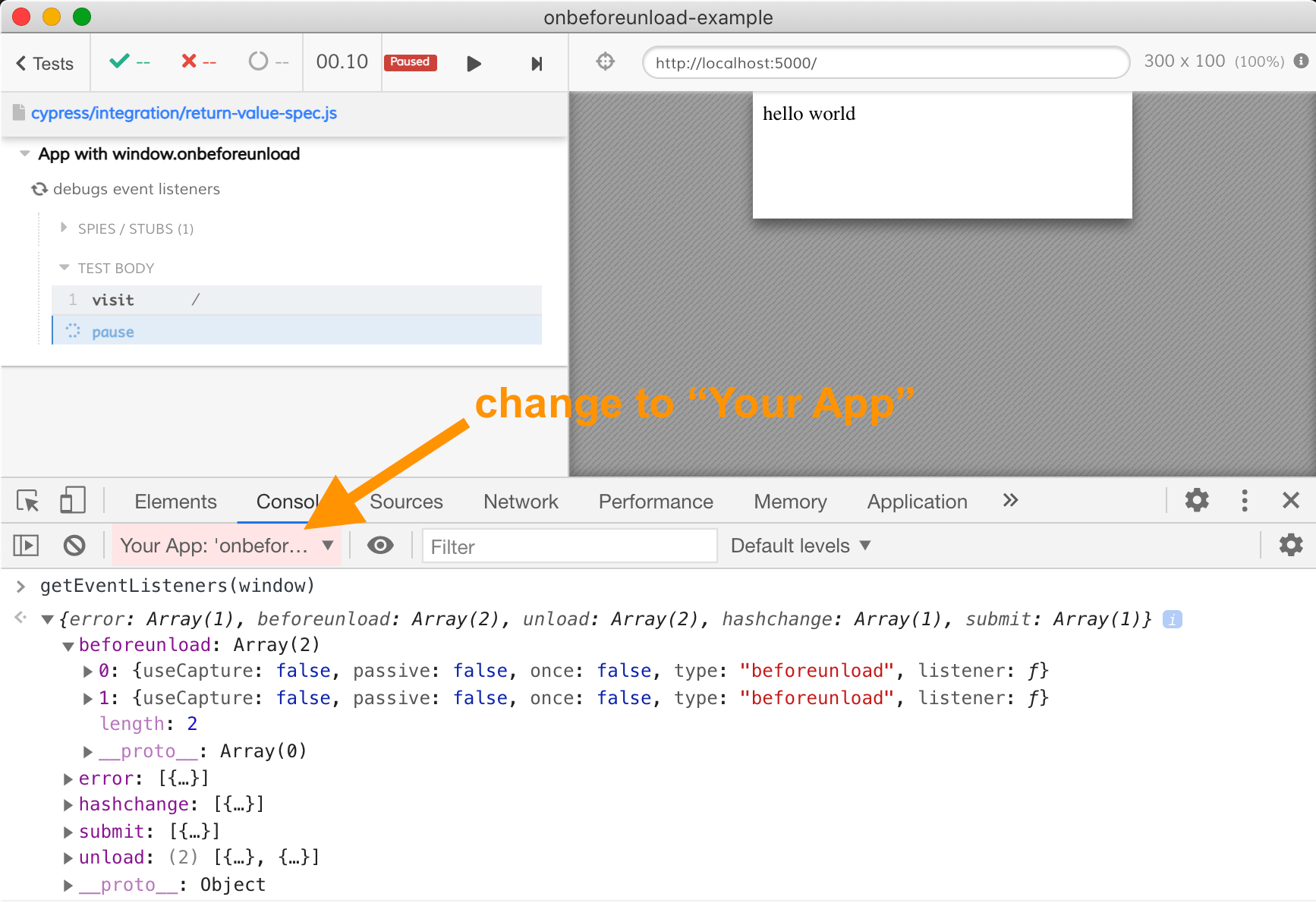Expand the unload listeners entry
Viewport: 1316px width, 903px height.
click(68, 858)
